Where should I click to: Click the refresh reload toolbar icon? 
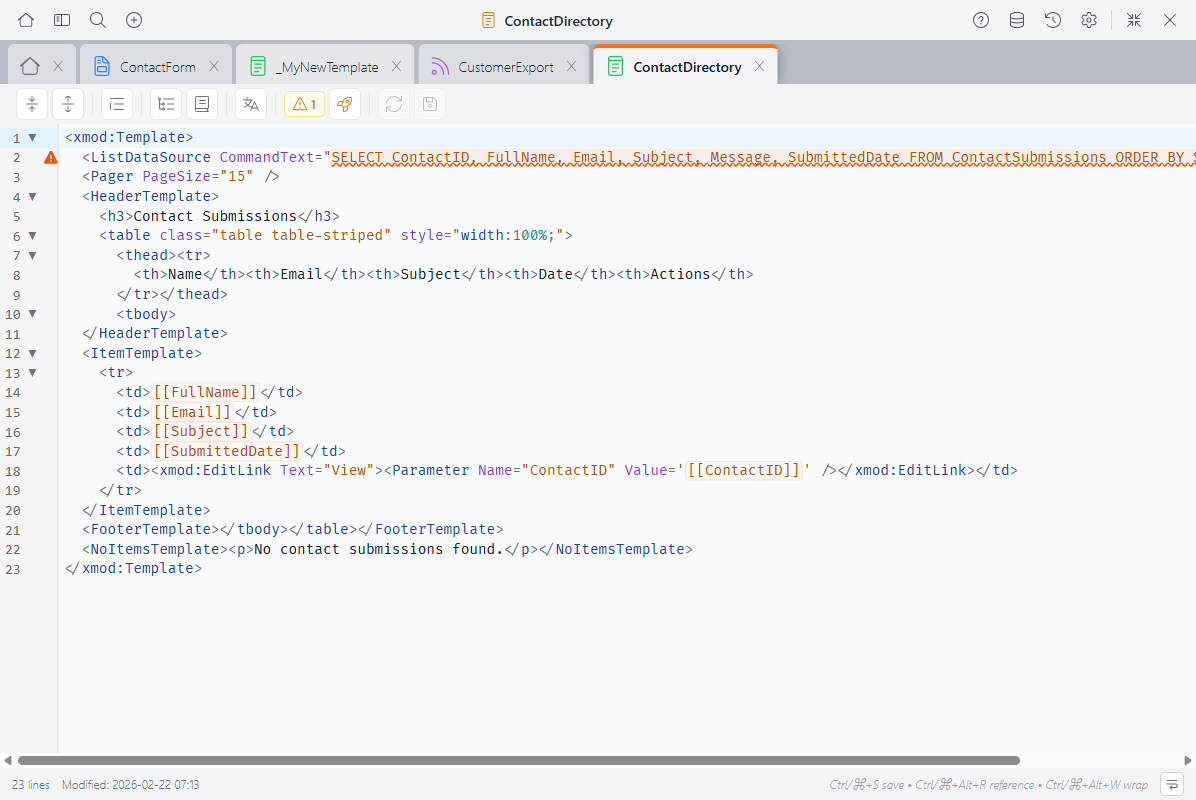tap(394, 104)
